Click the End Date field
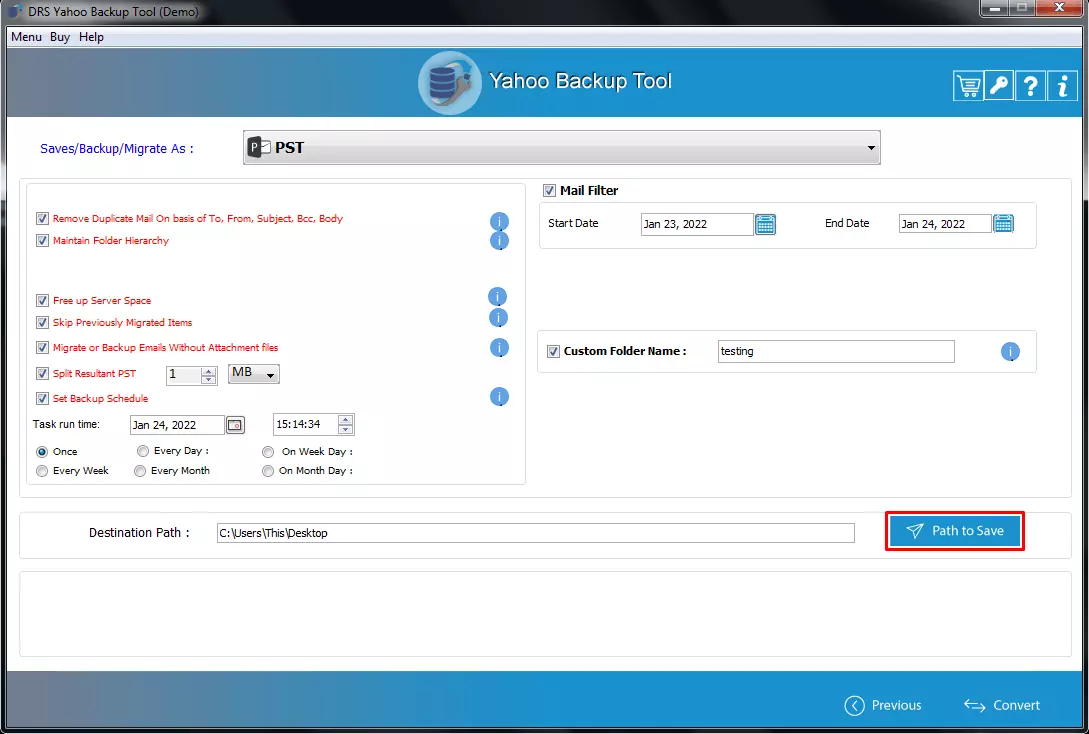Screen dimensions: 1089x734 945,224
